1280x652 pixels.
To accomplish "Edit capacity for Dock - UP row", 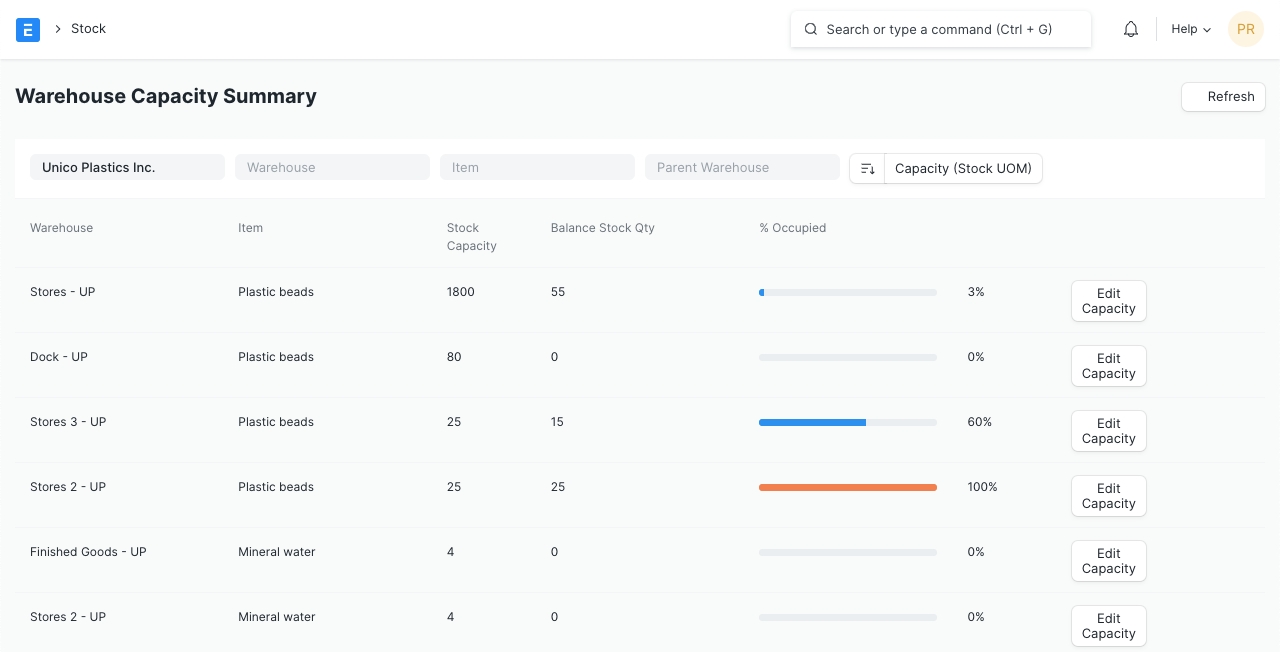I will pyautogui.click(x=1108, y=366).
